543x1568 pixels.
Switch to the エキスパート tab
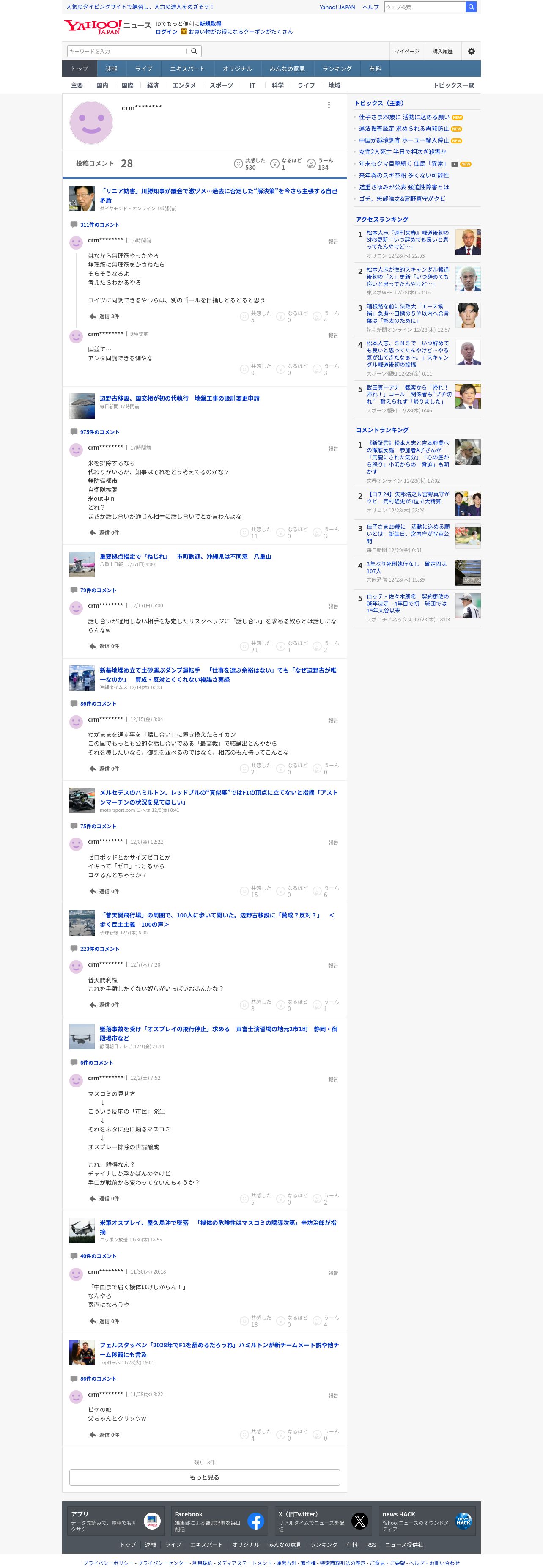coord(187,69)
